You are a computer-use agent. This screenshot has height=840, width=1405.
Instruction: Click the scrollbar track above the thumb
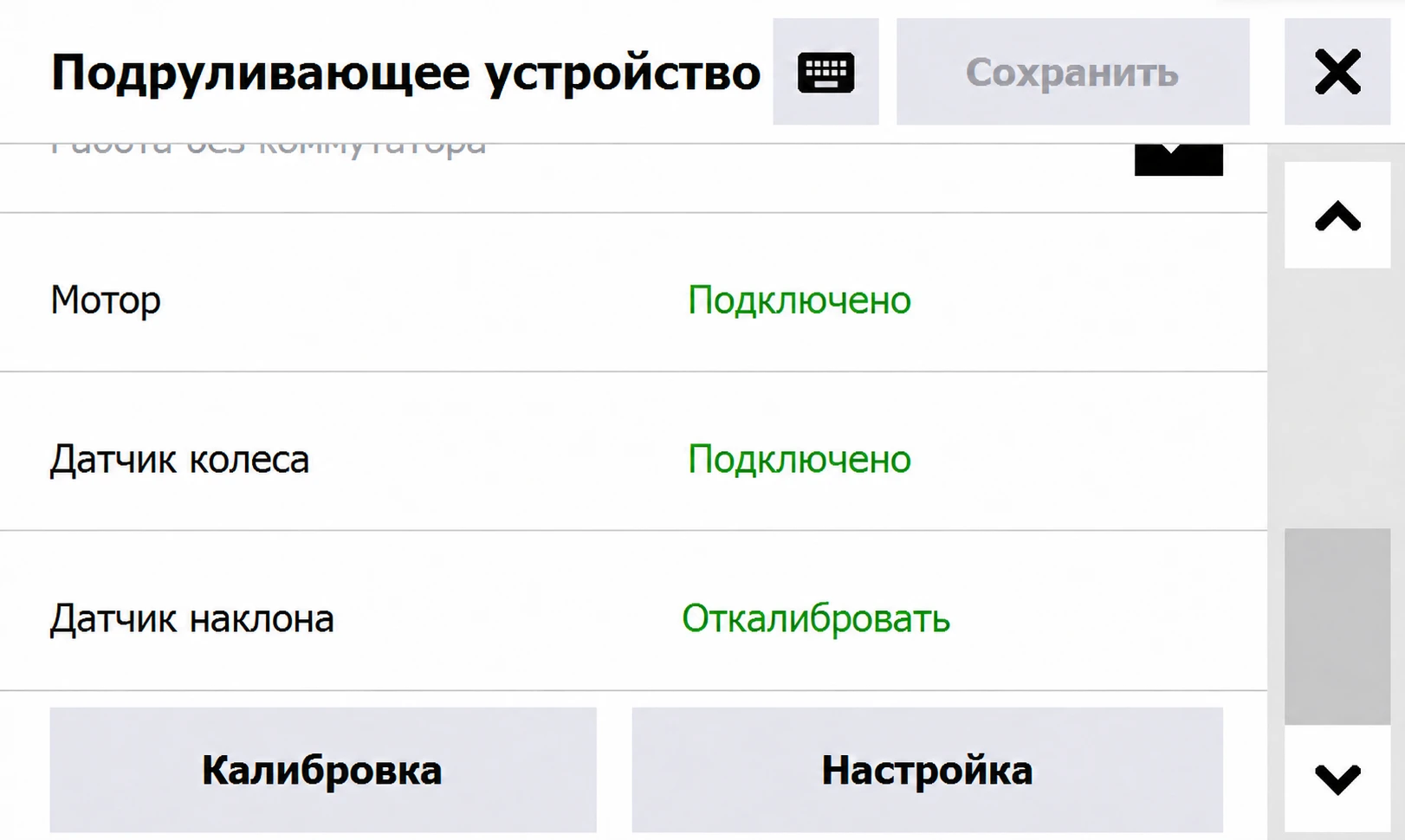1337,398
